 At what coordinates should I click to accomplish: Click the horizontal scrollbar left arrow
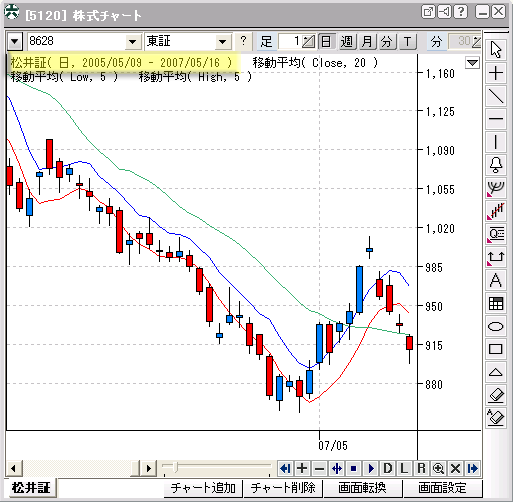point(14,469)
